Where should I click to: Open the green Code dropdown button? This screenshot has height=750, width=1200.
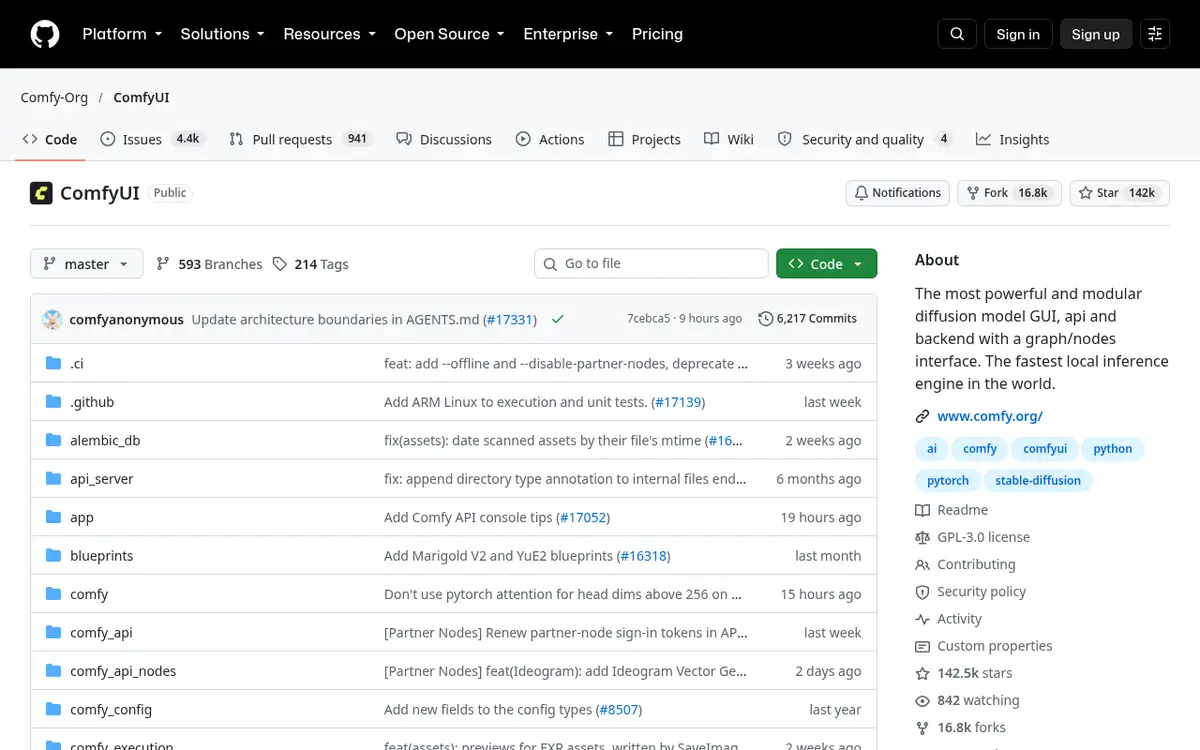pos(826,264)
